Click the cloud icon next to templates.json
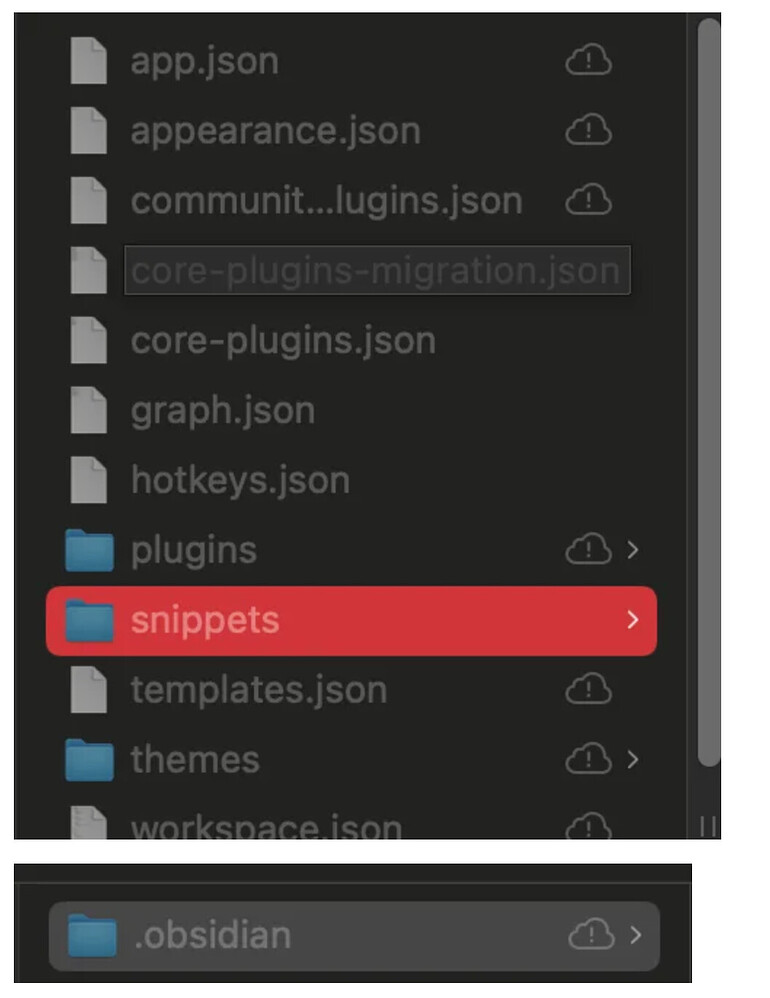This screenshot has height=998, width=770. pyautogui.click(x=588, y=689)
